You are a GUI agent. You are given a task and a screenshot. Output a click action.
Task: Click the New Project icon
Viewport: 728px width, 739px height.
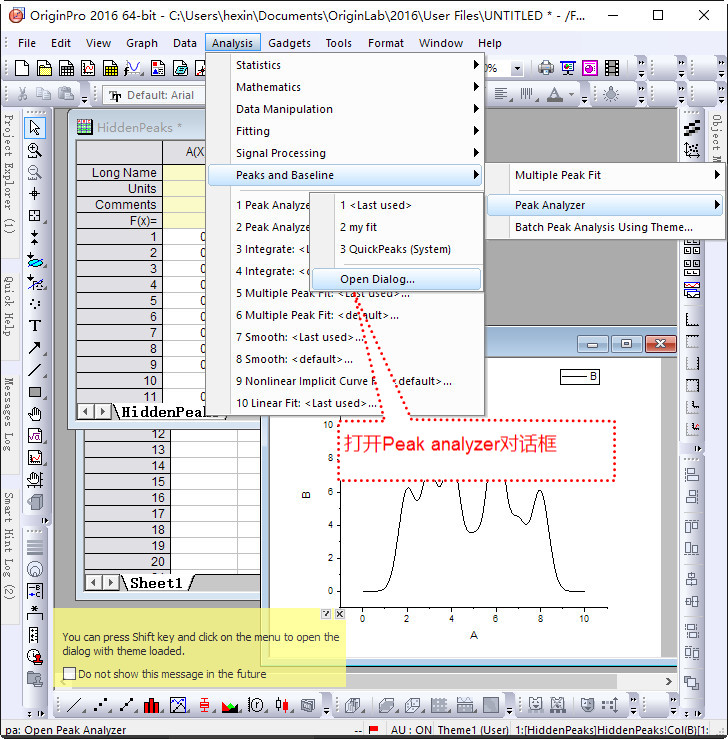19,68
